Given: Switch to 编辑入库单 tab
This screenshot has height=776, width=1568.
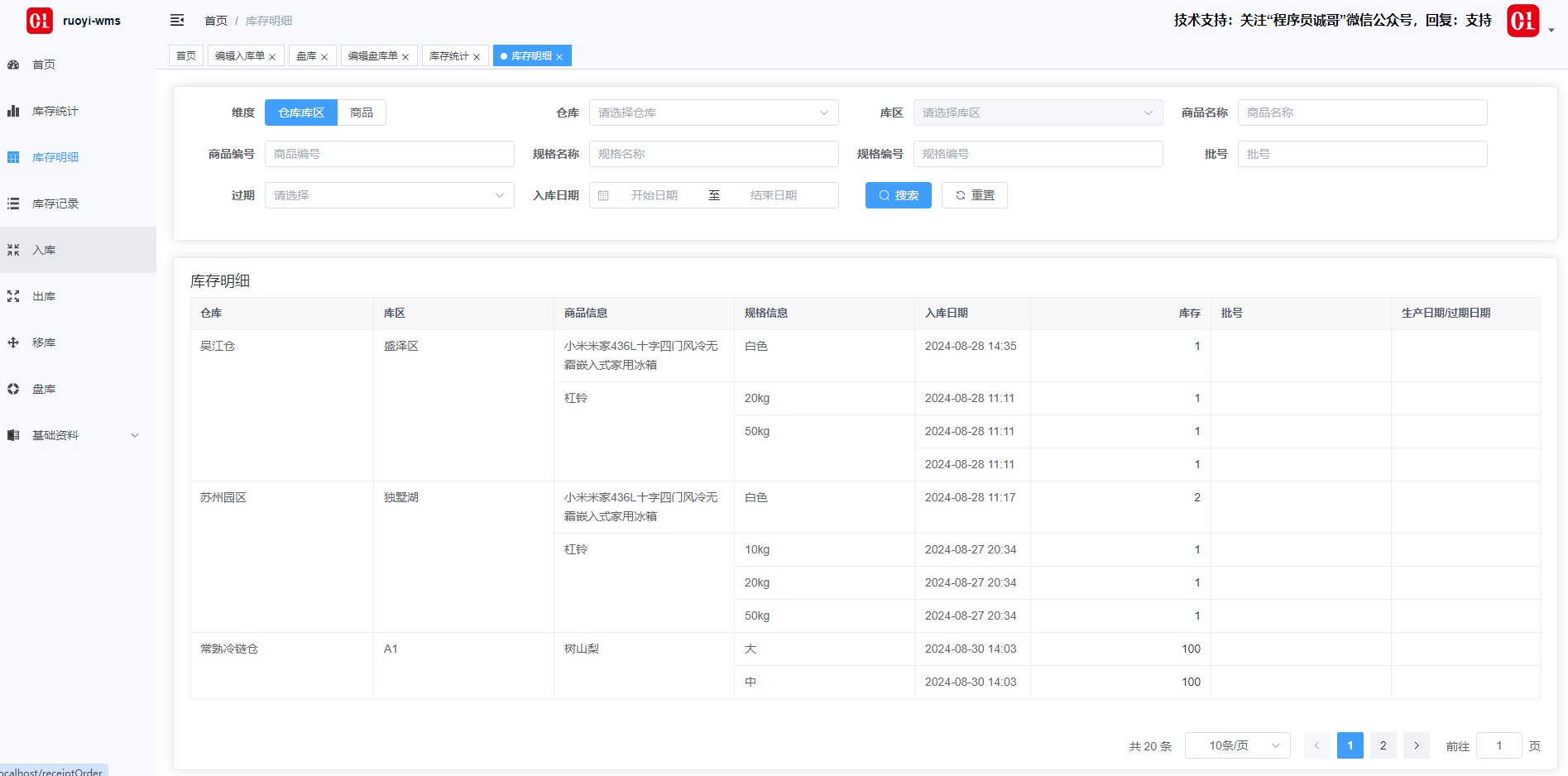Looking at the screenshot, I should pos(240,55).
